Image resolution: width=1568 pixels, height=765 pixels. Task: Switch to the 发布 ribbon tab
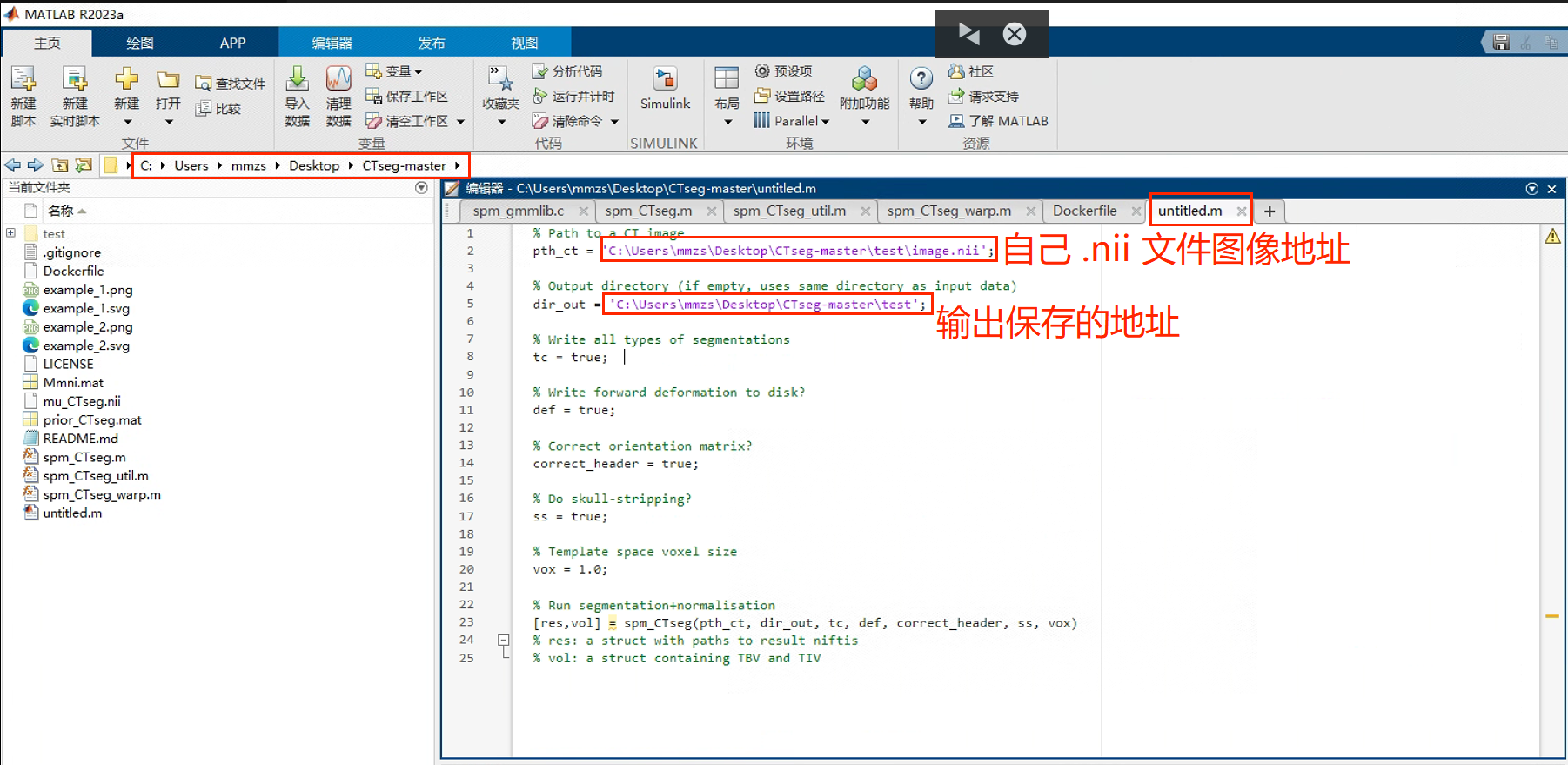point(432,43)
